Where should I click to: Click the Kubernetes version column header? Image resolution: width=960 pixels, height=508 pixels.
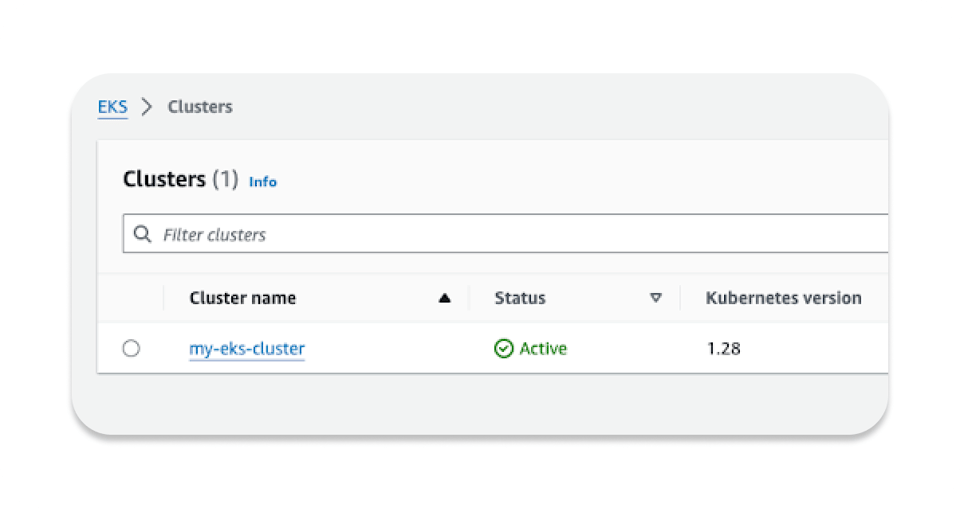pos(783,298)
